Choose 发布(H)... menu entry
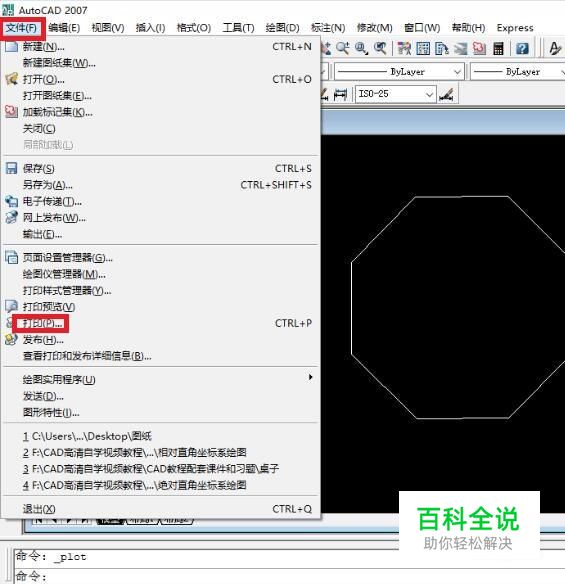Image resolution: width=565 pixels, height=584 pixels. coord(159,339)
